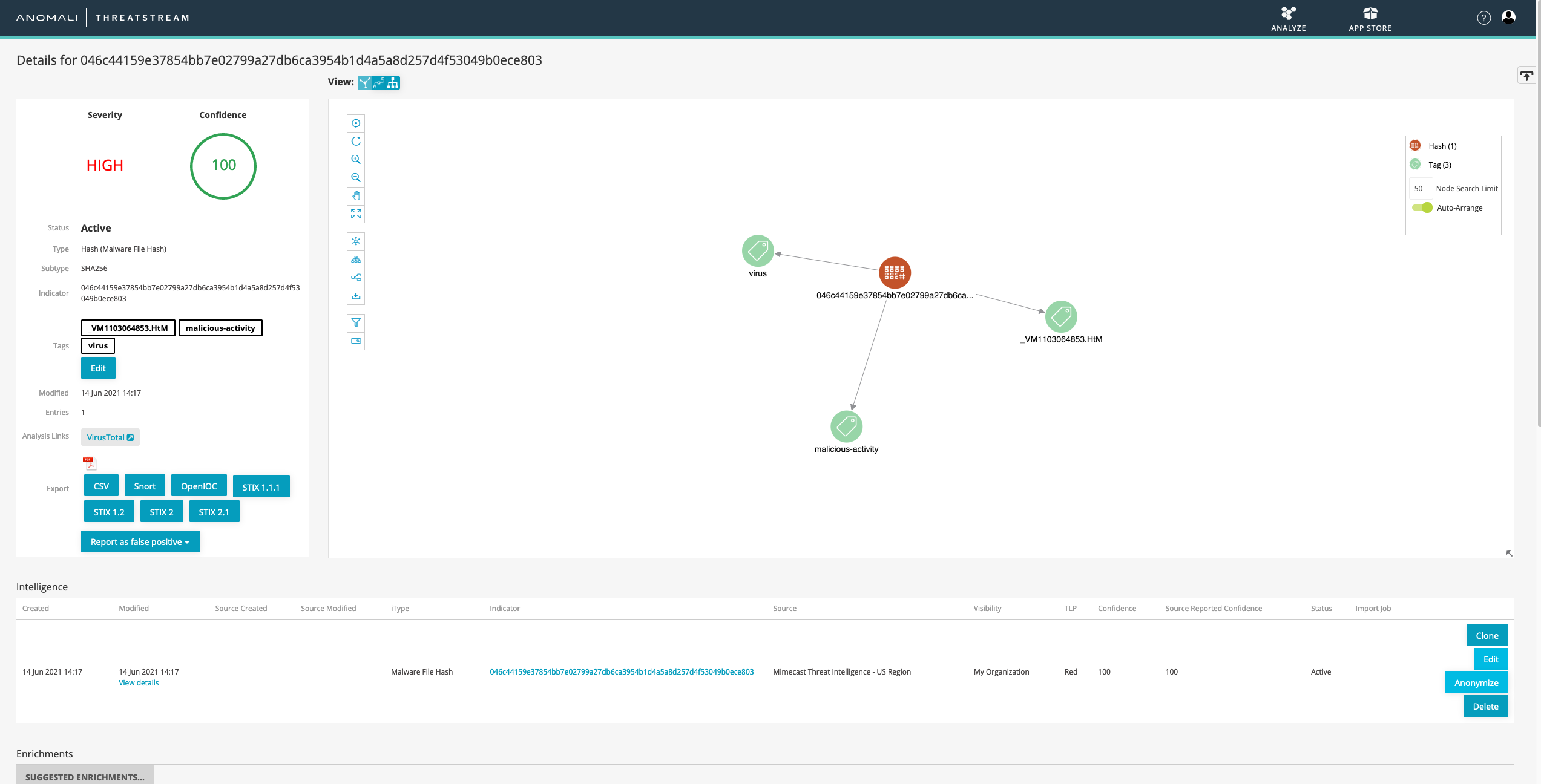This screenshot has height=784, width=1541.
Task: Reload the graph layout
Action: tap(356, 142)
